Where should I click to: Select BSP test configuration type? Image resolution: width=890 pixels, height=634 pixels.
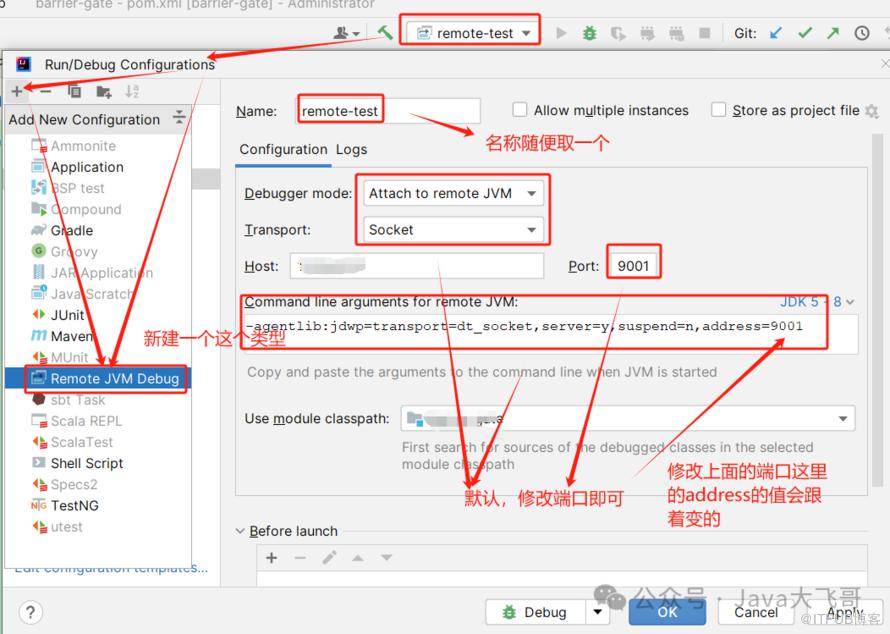tap(68, 188)
